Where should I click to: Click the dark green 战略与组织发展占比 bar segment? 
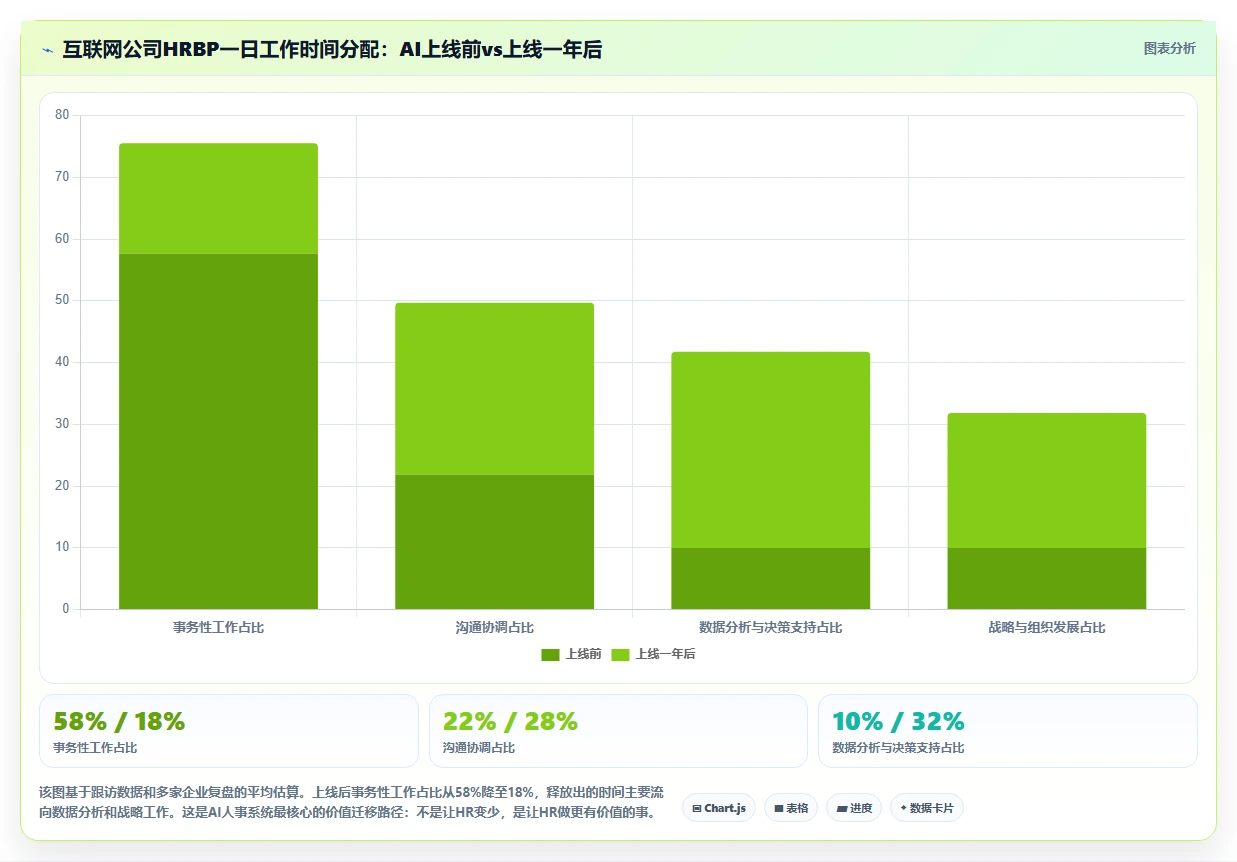click(x=1046, y=578)
